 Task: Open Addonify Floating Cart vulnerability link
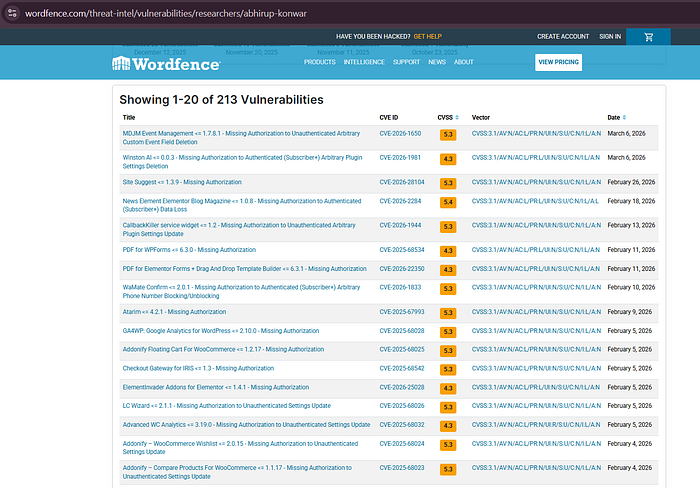(223, 350)
